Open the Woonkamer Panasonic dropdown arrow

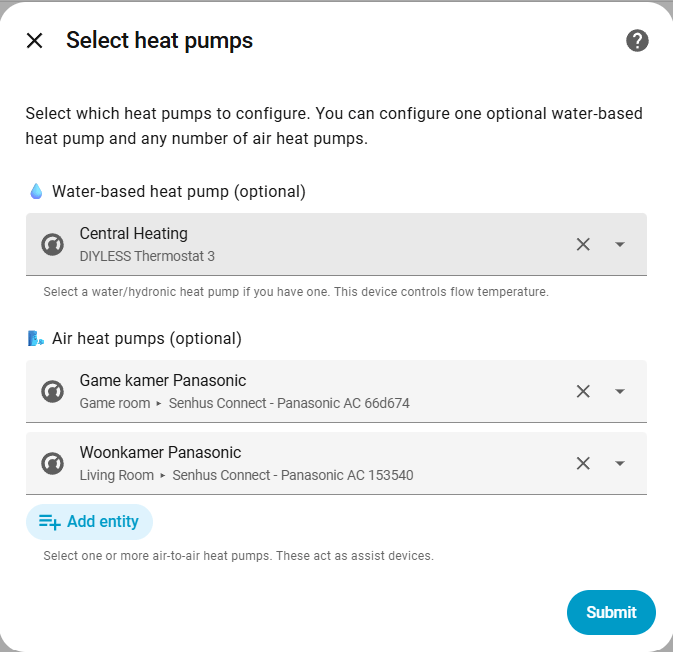click(x=620, y=463)
